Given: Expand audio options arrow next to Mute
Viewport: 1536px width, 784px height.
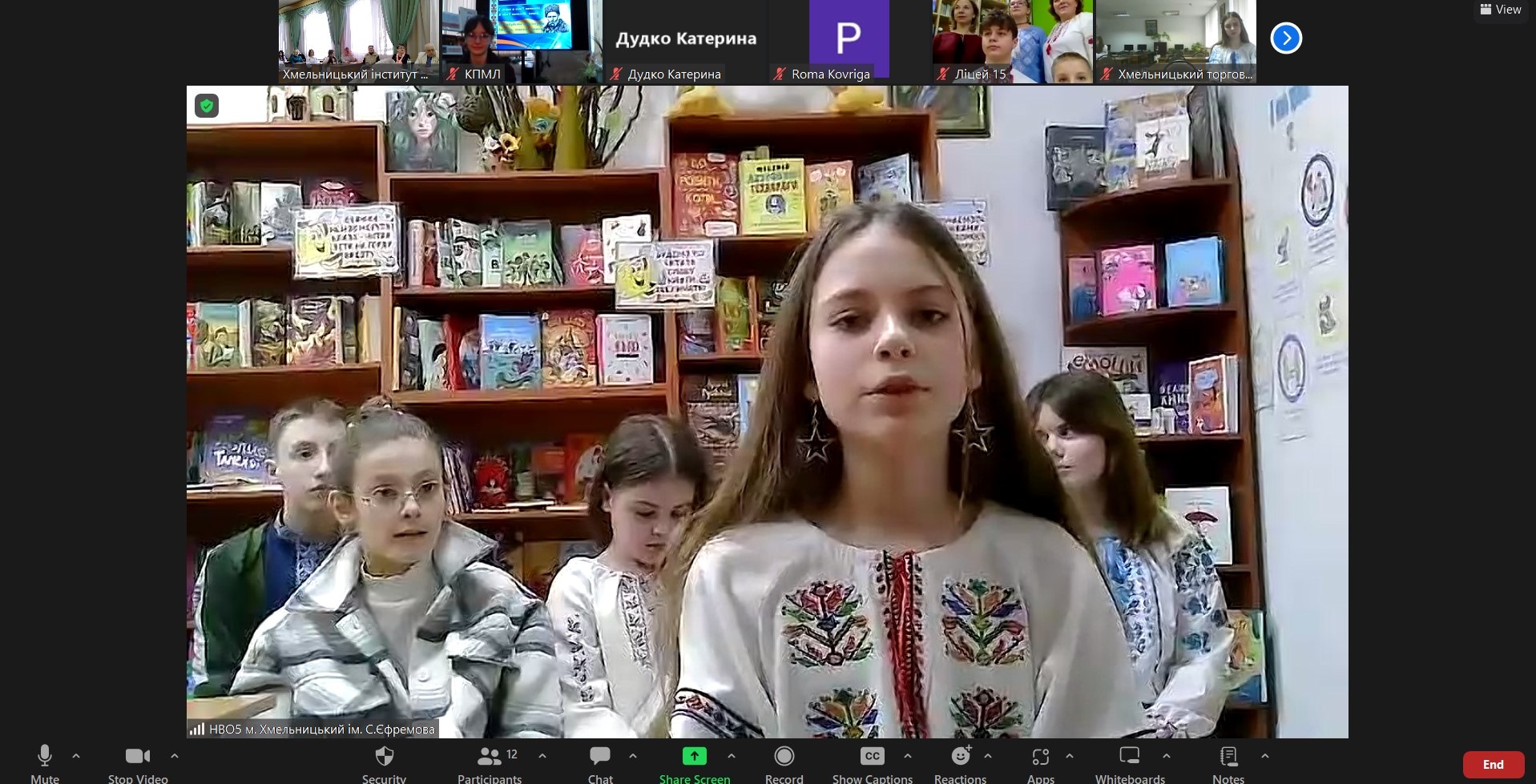Looking at the screenshot, I should [x=76, y=756].
